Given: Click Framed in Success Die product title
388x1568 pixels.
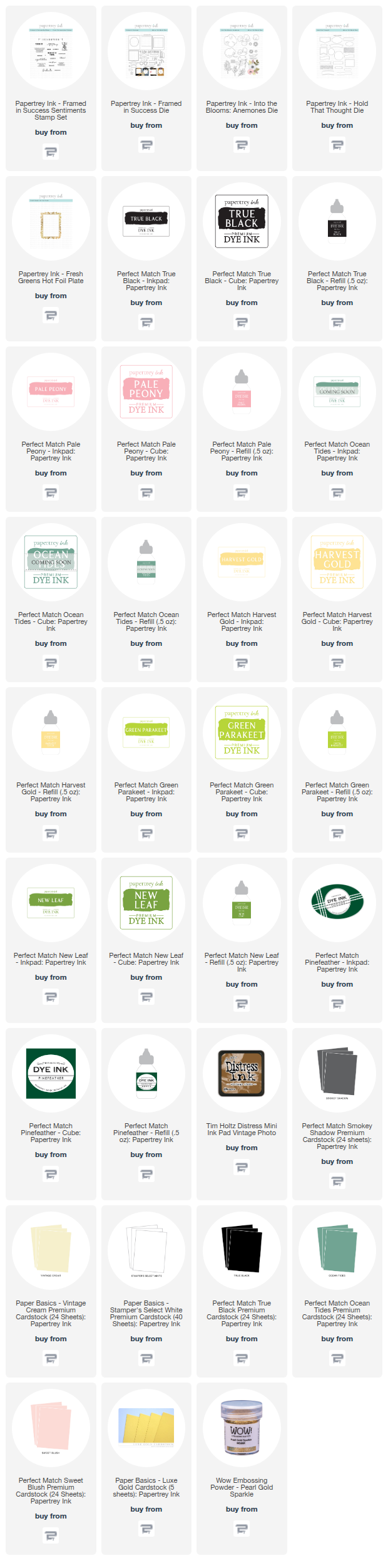Looking at the screenshot, I should [146, 107].
